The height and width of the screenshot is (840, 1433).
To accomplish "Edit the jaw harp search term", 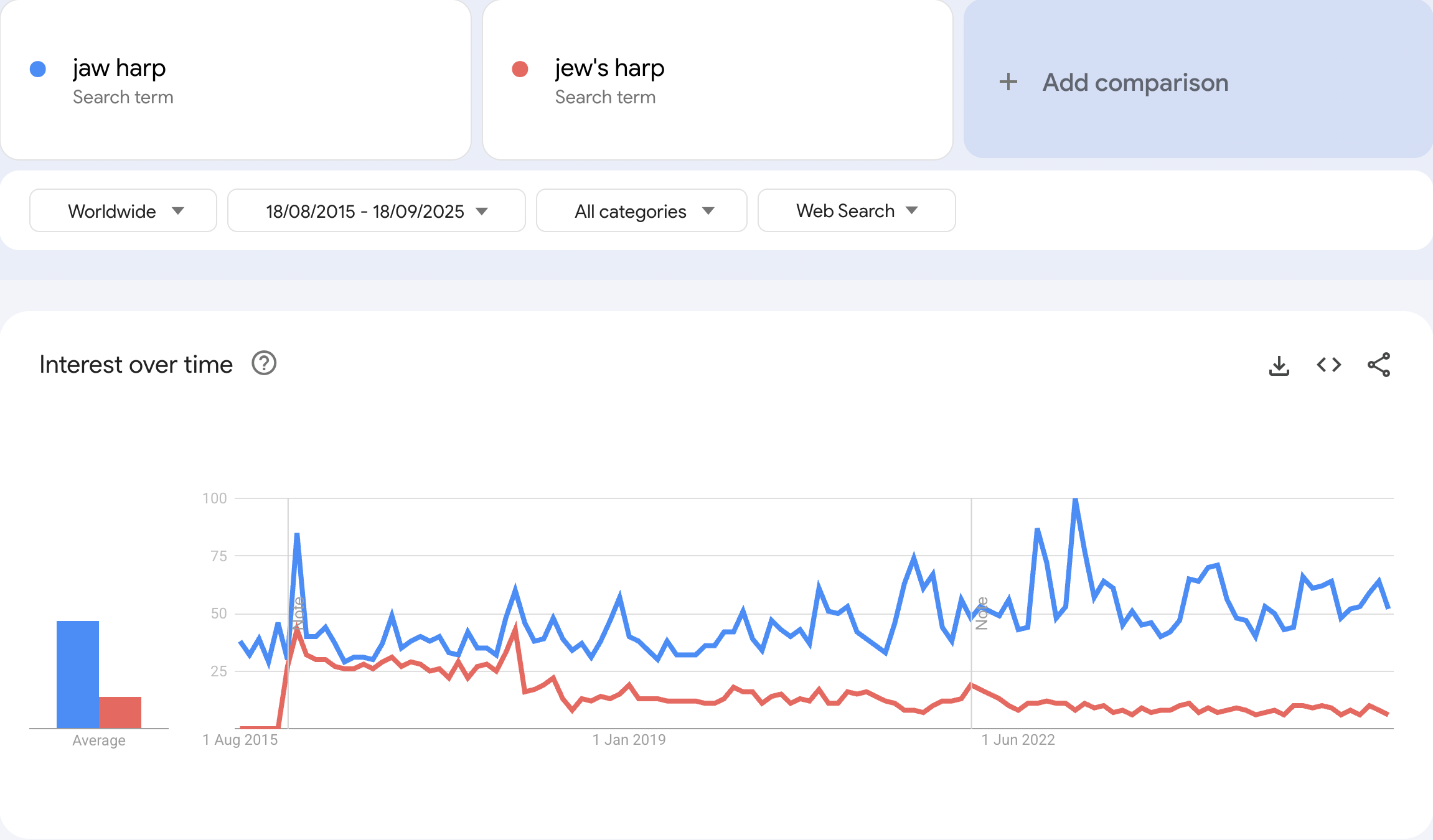I will [120, 68].
